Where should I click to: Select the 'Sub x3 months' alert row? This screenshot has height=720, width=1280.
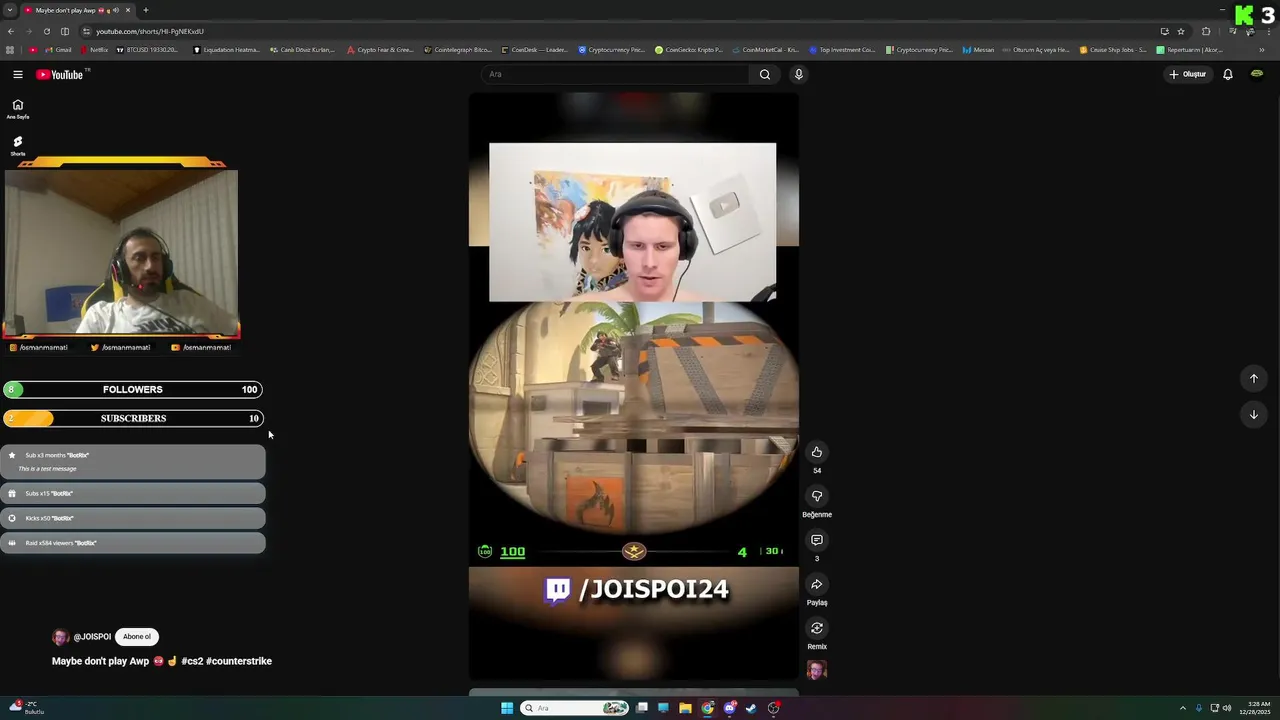click(x=133, y=462)
